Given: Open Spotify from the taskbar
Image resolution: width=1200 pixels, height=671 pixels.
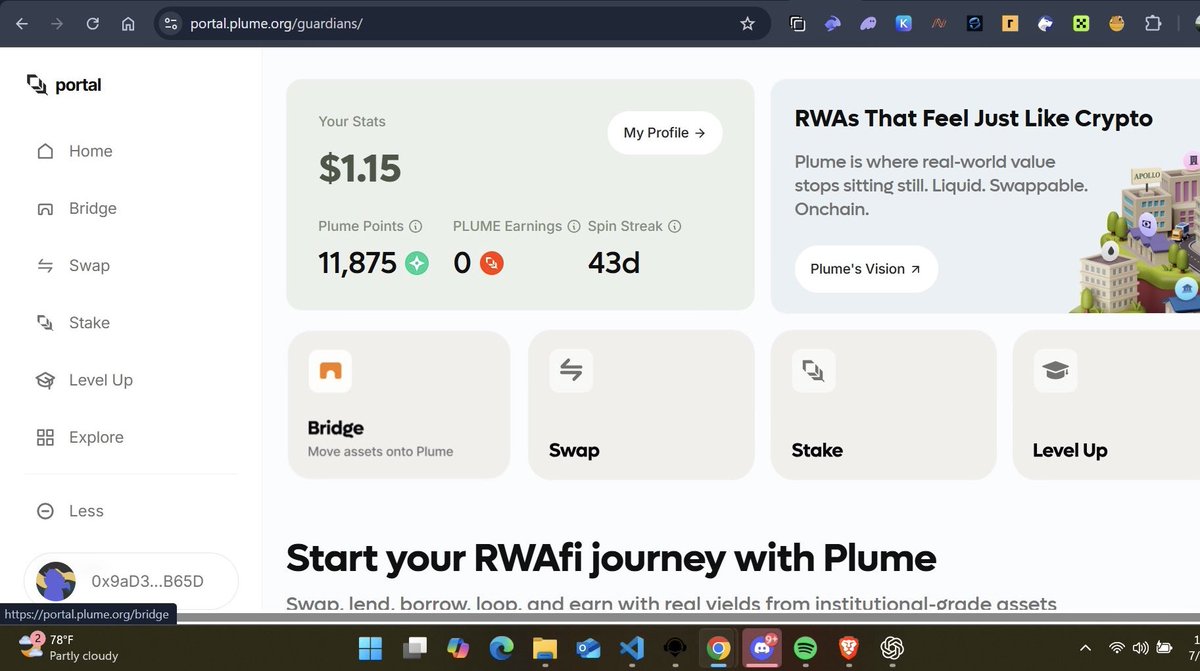Looking at the screenshot, I should (x=805, y=648).
